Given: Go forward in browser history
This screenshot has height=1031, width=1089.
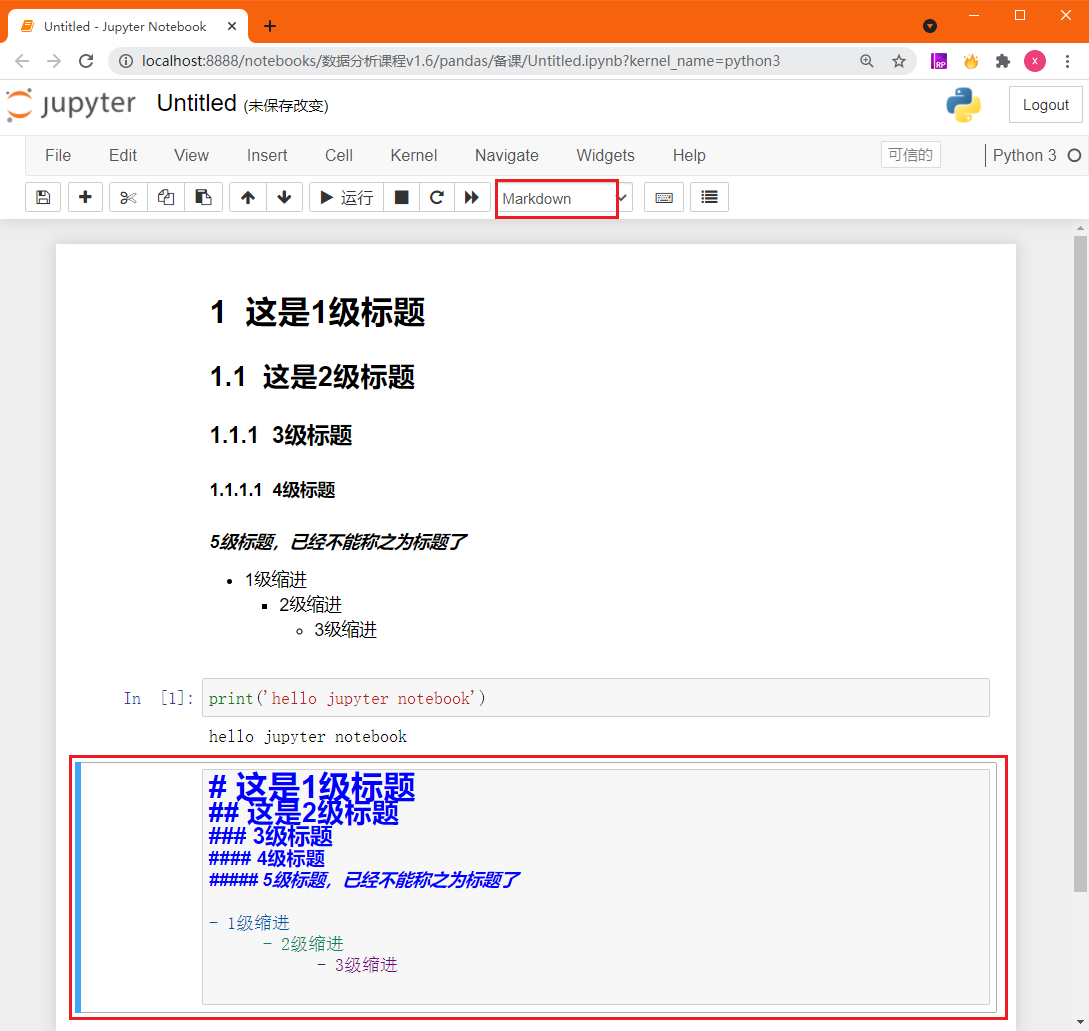Looking at the screenshot, I should coord(54,61).
